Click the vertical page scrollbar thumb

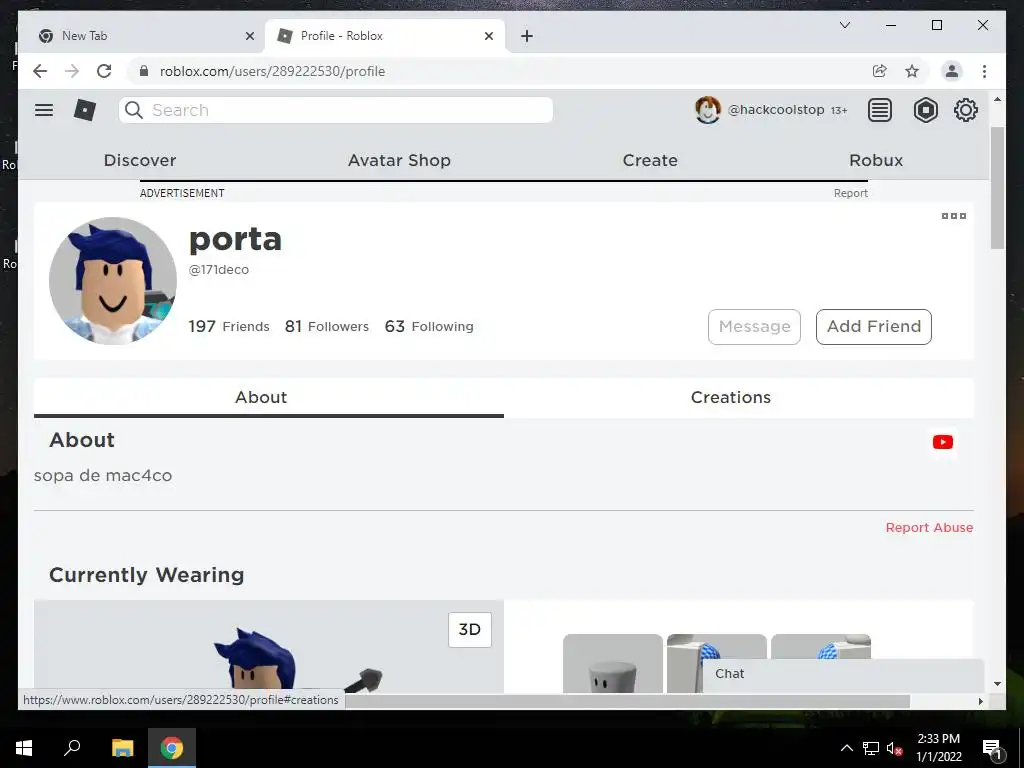(997, 188)
